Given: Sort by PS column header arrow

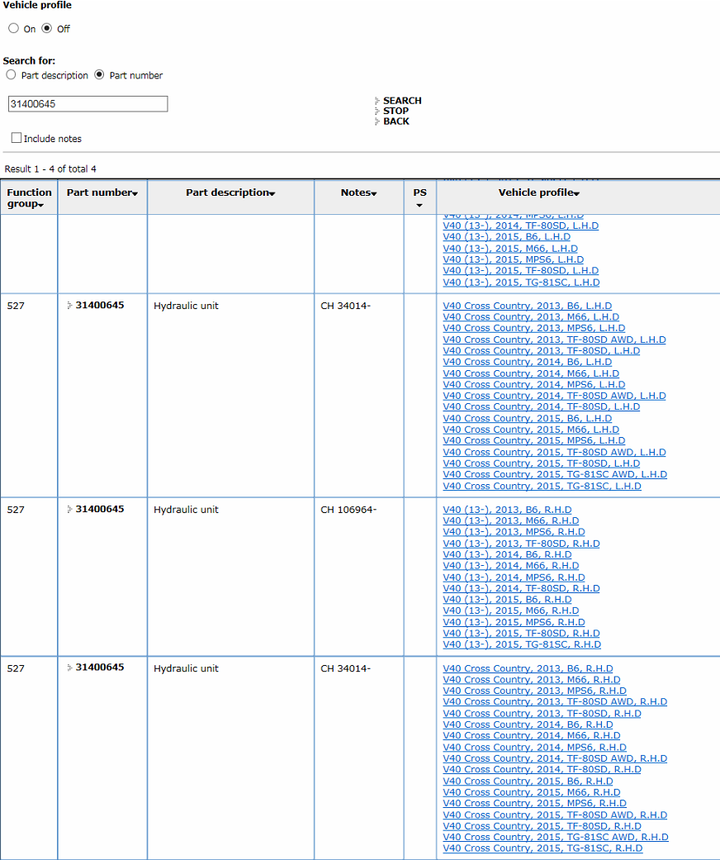Looking at the screenshot, I should coord(419,205).
